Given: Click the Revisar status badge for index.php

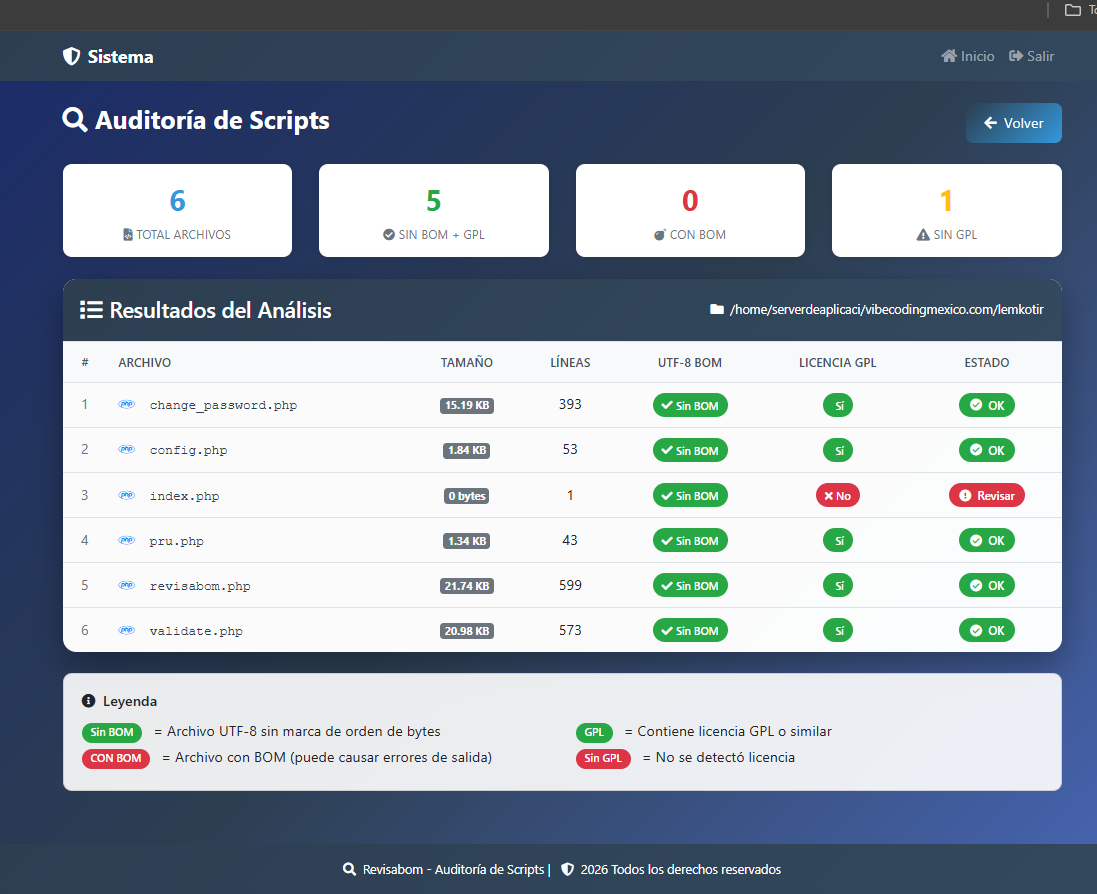Looking at the screenshot, I should 986,495.
